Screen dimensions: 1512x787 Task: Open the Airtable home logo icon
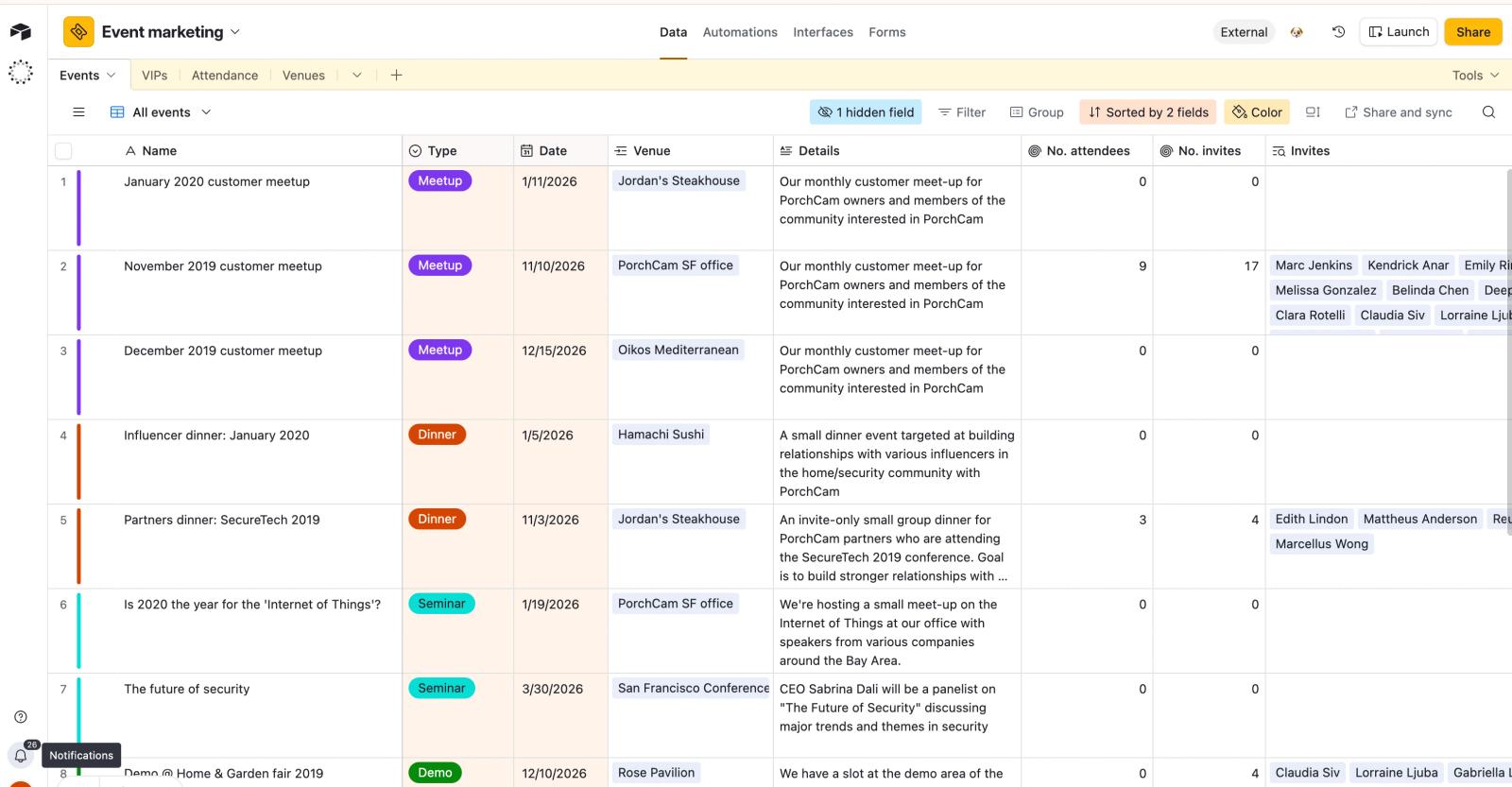pyautogui.click(x=20, y=32)
